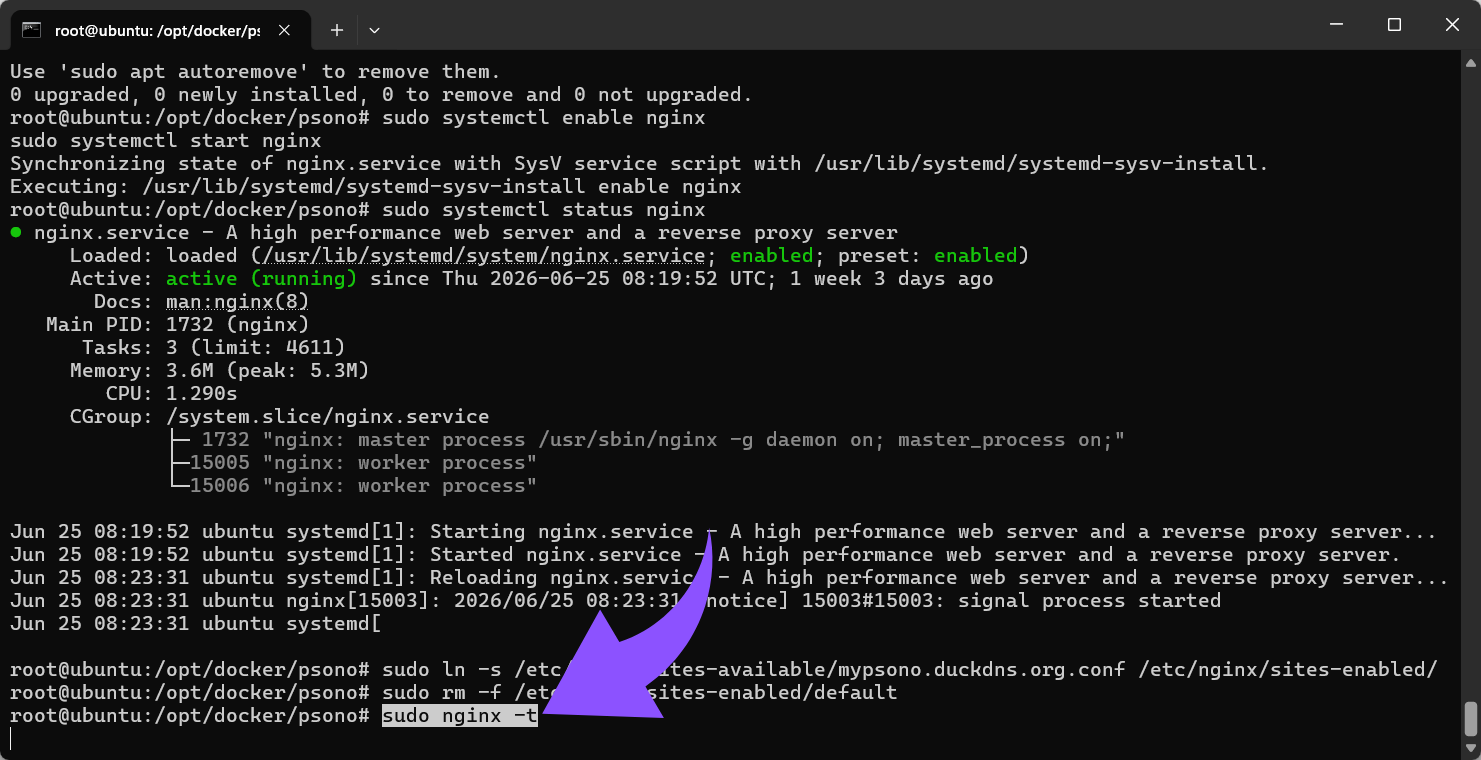1481x760 pixels.
Task: Click the 'Synchronizing state of nginx.service' line
Action: (639, 164)
